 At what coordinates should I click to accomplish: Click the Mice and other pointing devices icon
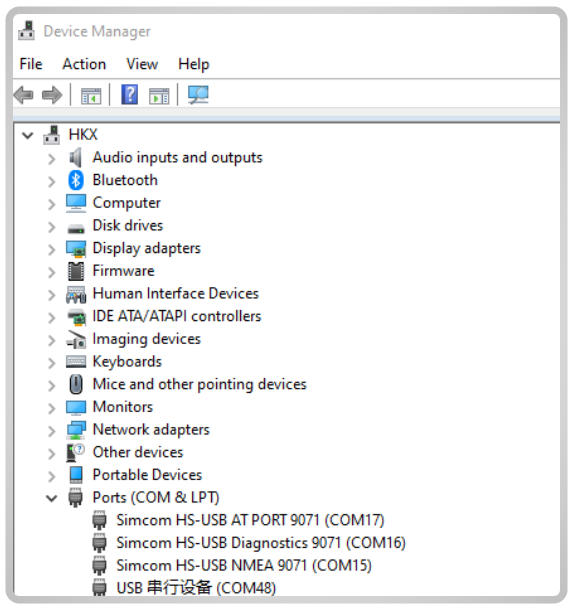[76, 384]
